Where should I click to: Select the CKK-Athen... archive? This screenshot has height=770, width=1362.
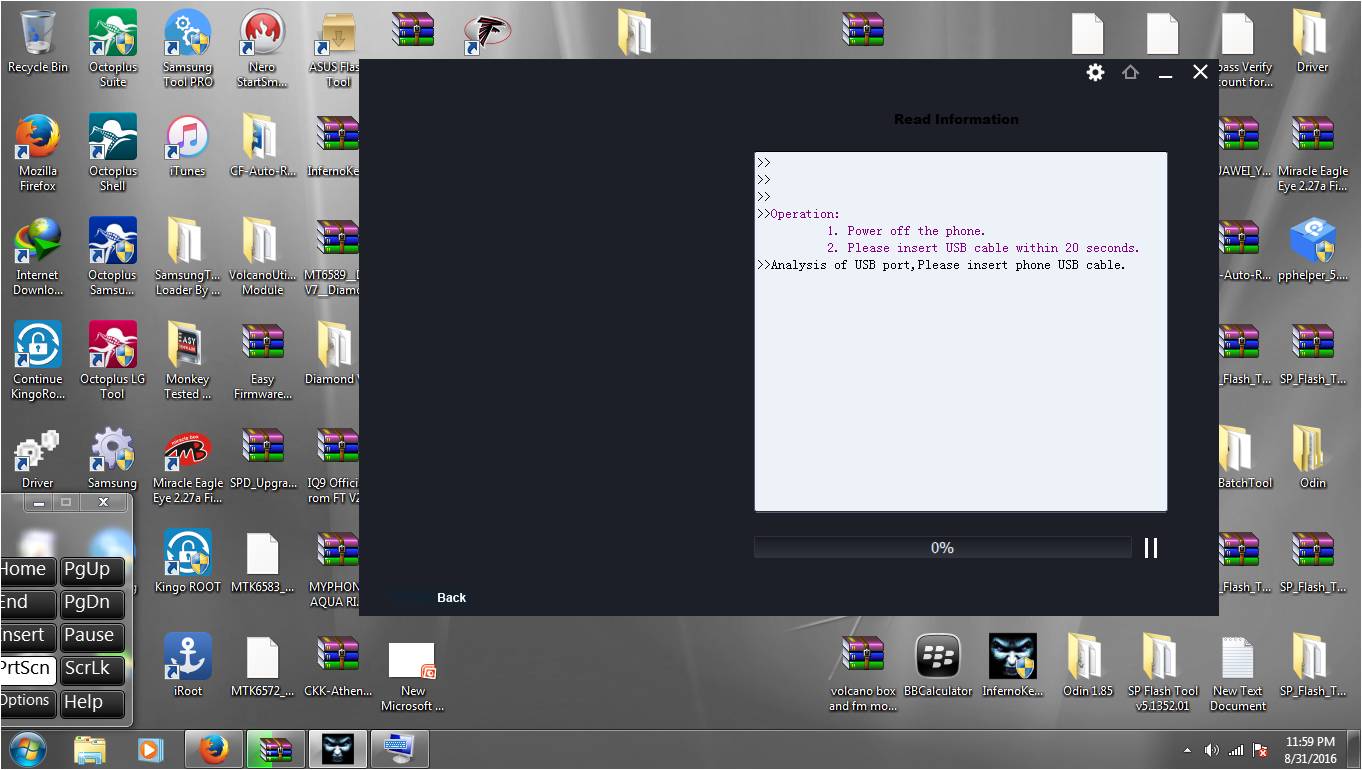338,666
